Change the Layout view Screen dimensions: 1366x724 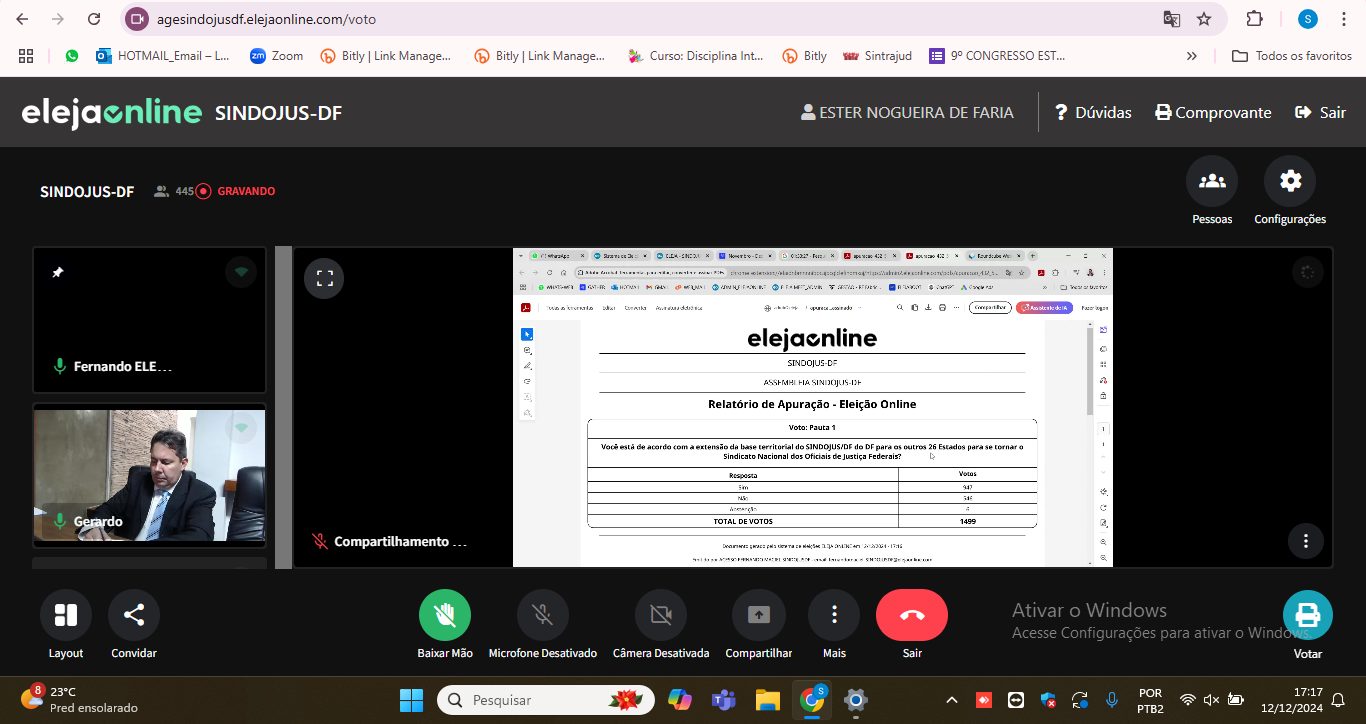66,615
